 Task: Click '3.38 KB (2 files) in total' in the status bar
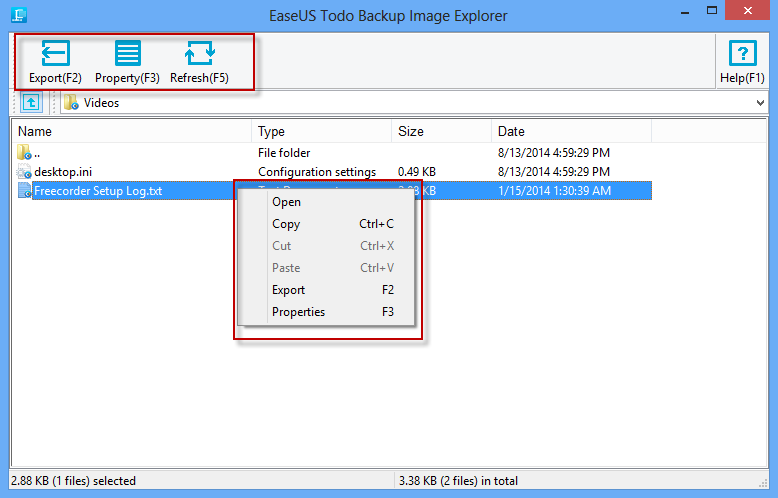[458, 481]
